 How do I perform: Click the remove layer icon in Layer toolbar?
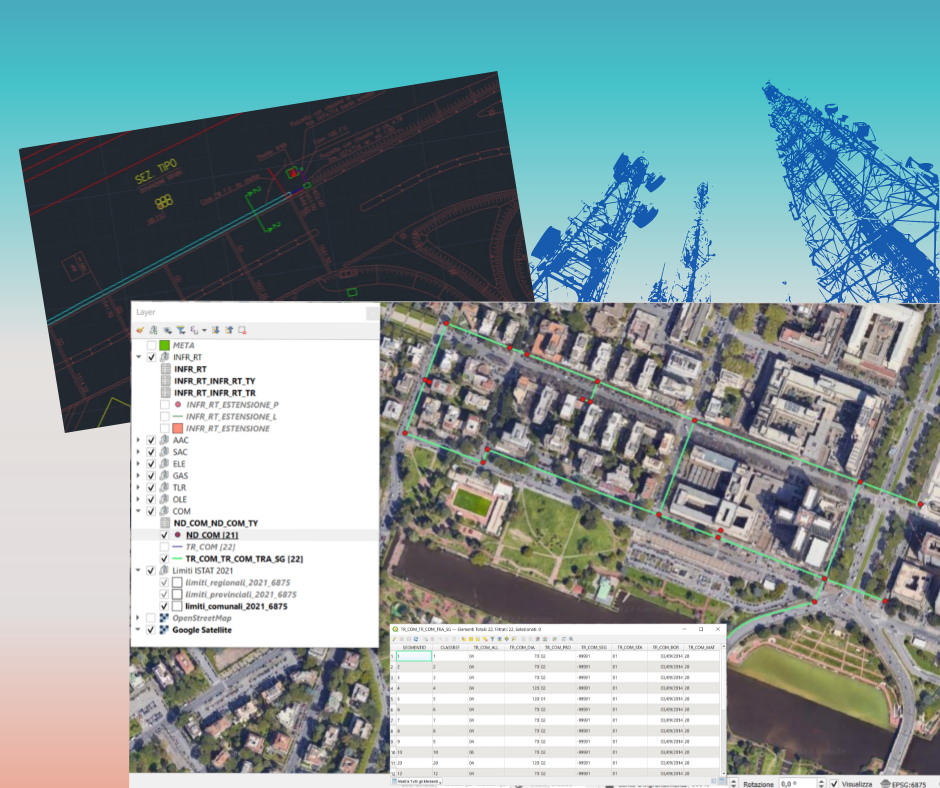tap(242, 329)
